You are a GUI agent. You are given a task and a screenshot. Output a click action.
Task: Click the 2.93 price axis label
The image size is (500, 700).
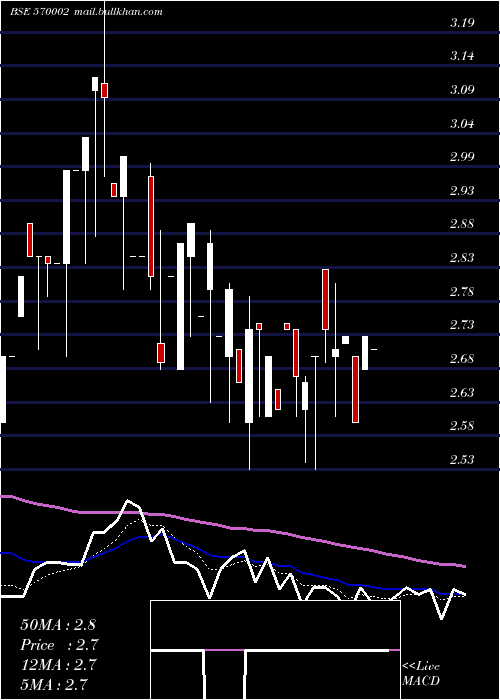462,191
